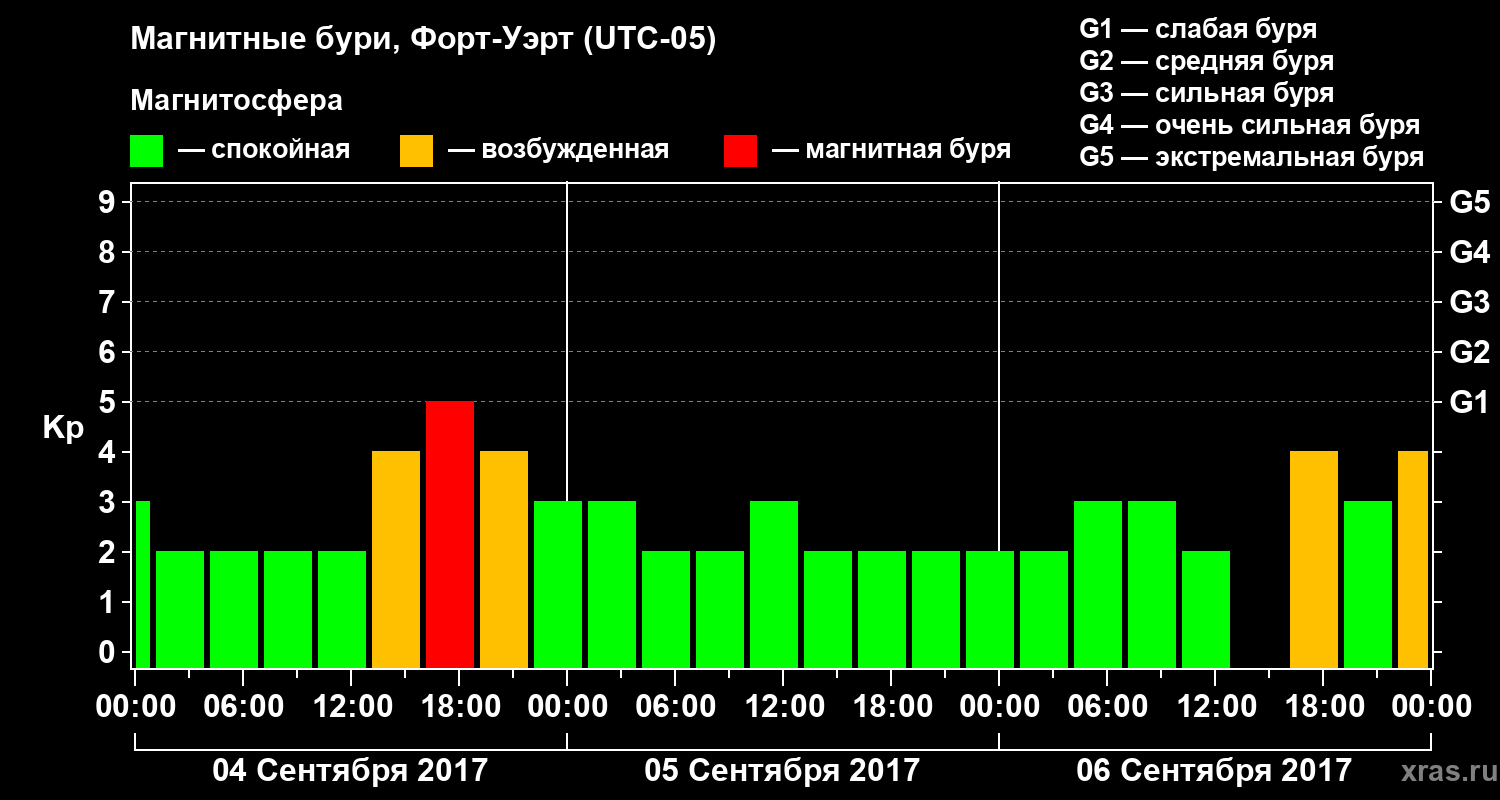Click the chart title 'Магнитные бури, Форт-Уэрт (UTC-05)'

(x=424, y=41)
